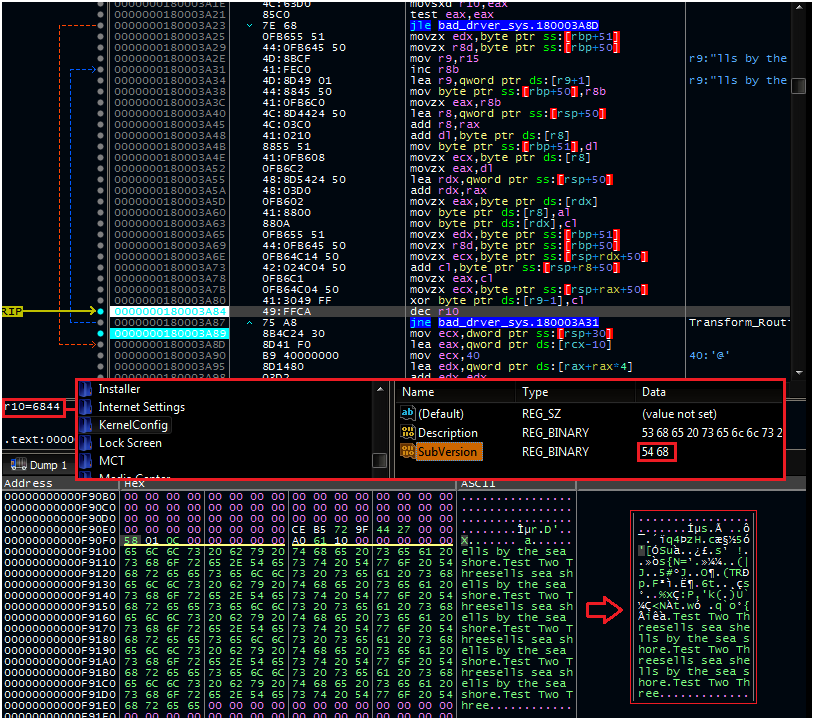Viewport: 814px width, 720px height.
Task: Click disassembly scrollbar up arrow
Action: (799, 7)
